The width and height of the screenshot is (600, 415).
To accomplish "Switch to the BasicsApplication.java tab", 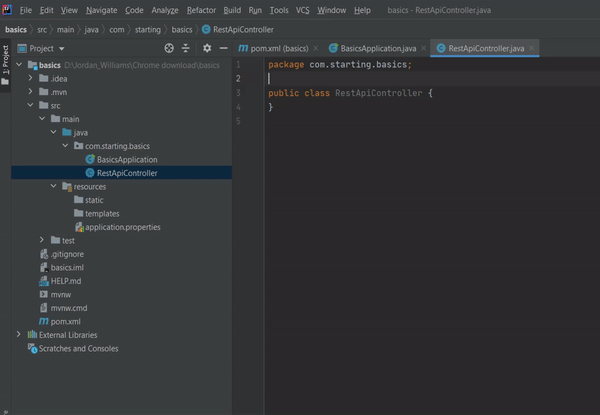I will coord(378,49).
